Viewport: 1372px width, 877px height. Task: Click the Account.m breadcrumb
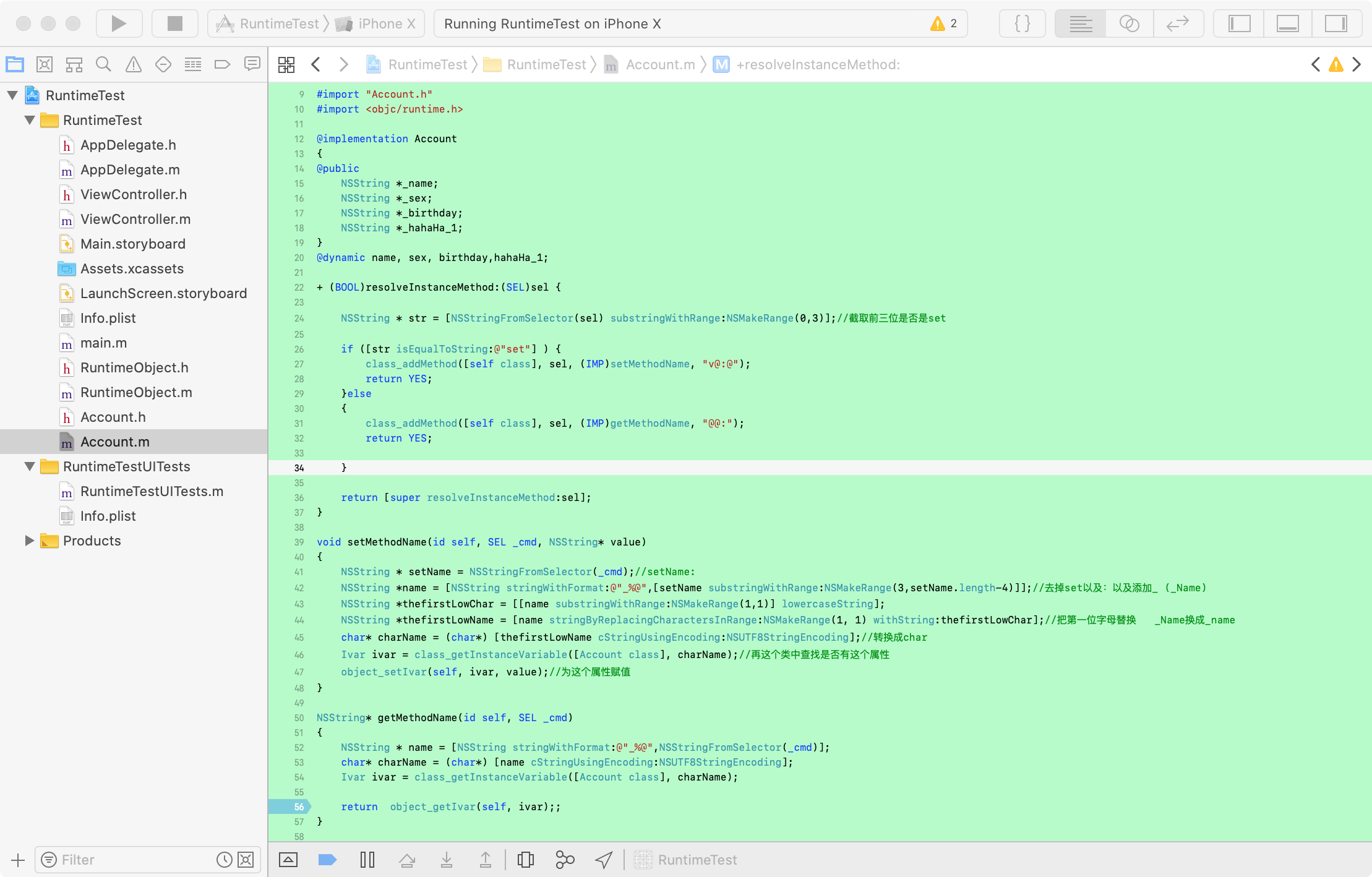pyautogui.click(x=650, y=64)
